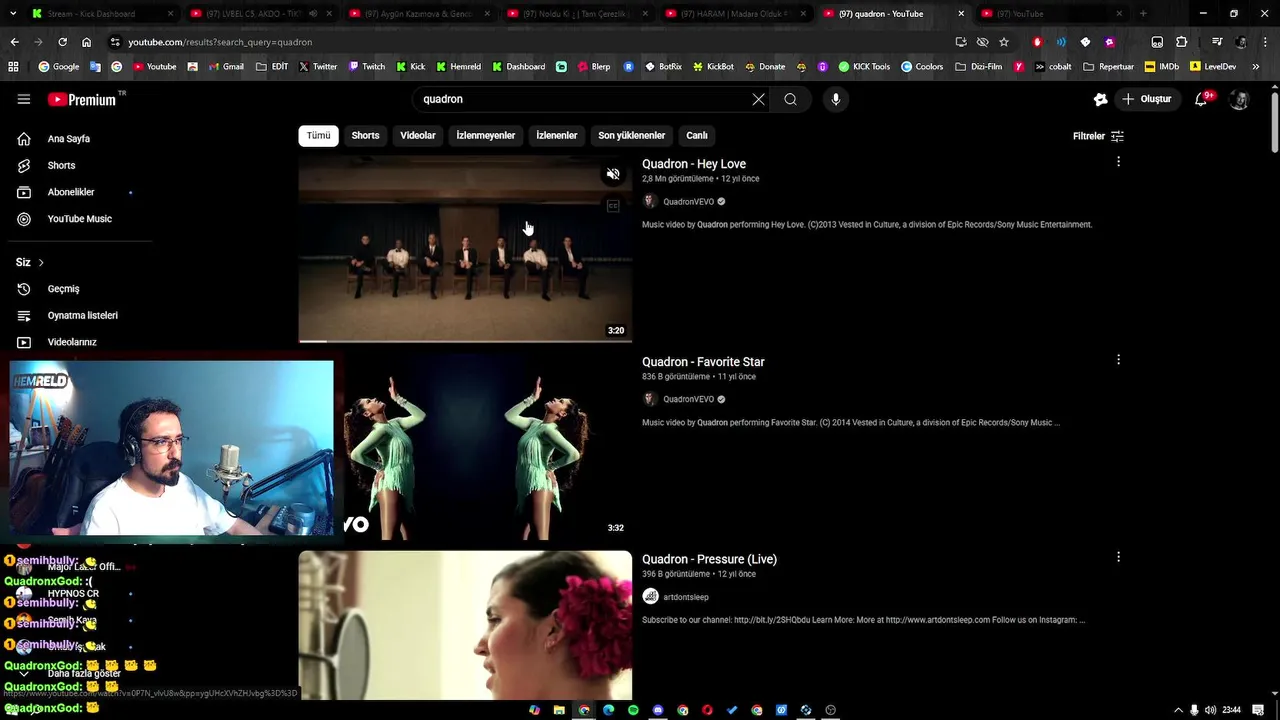This screenshot has height=720, width=1280.
Task: Open Geçmiş history in the sidebar
Action: click(x=63, y=289)
